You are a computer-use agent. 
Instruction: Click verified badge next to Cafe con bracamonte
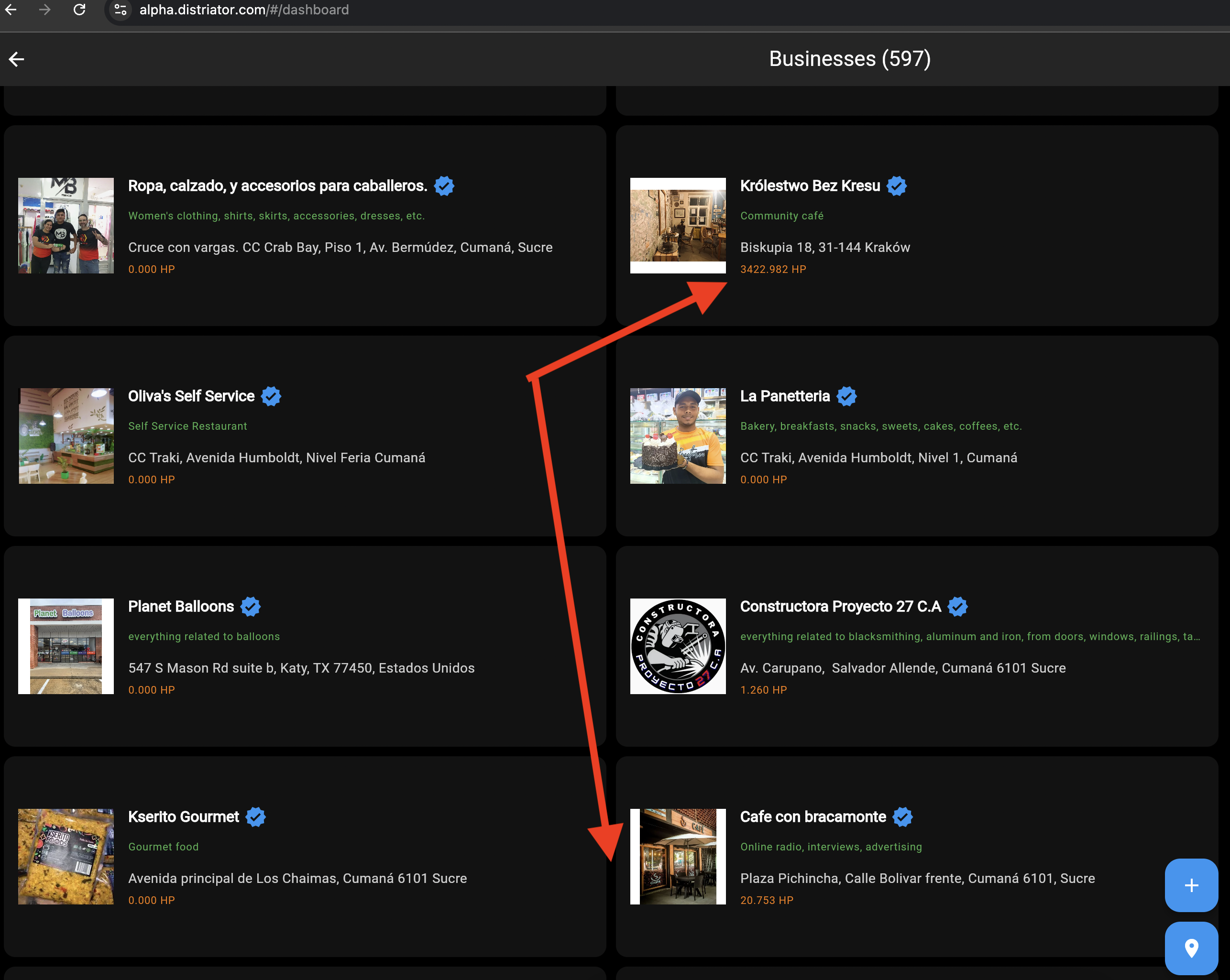click(902, 817)
